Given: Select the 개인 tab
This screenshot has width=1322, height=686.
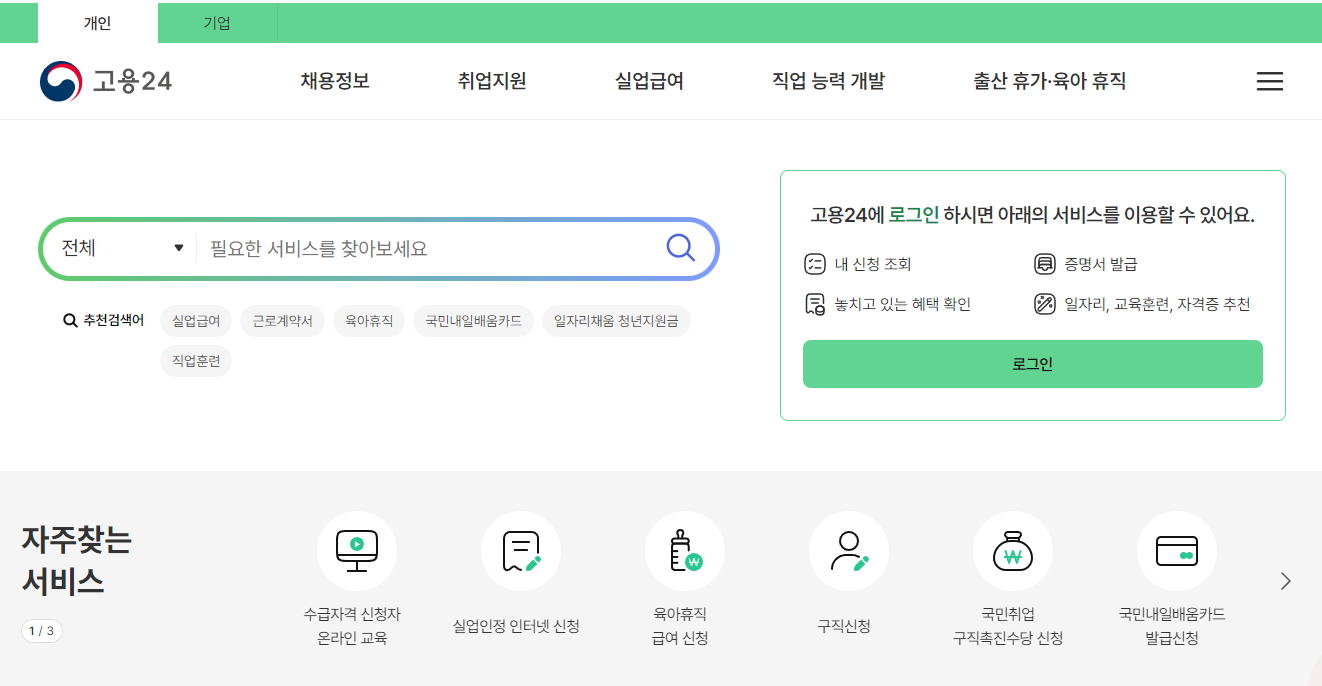Looking at the screenshot, I should tap(96, 22).
